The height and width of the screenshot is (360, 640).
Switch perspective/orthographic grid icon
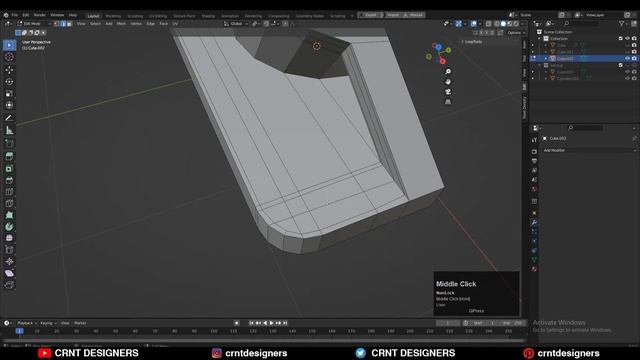pyautogui.click(x=448, y=102)
